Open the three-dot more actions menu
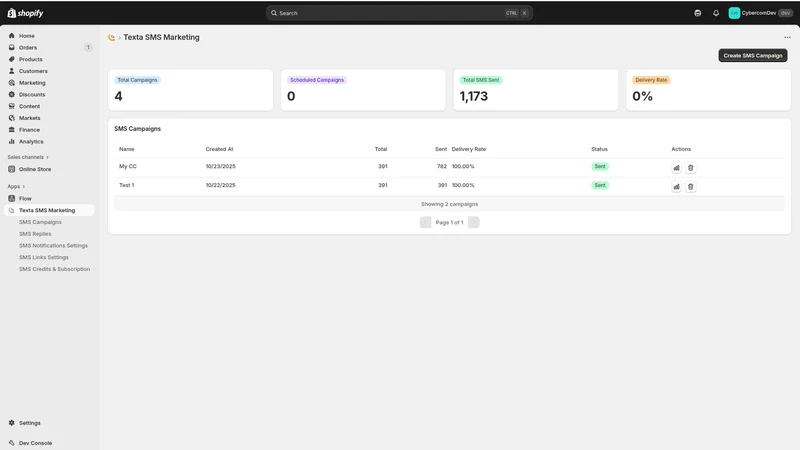The width and height of the screenshot is (800, 450). pos(787,37)
